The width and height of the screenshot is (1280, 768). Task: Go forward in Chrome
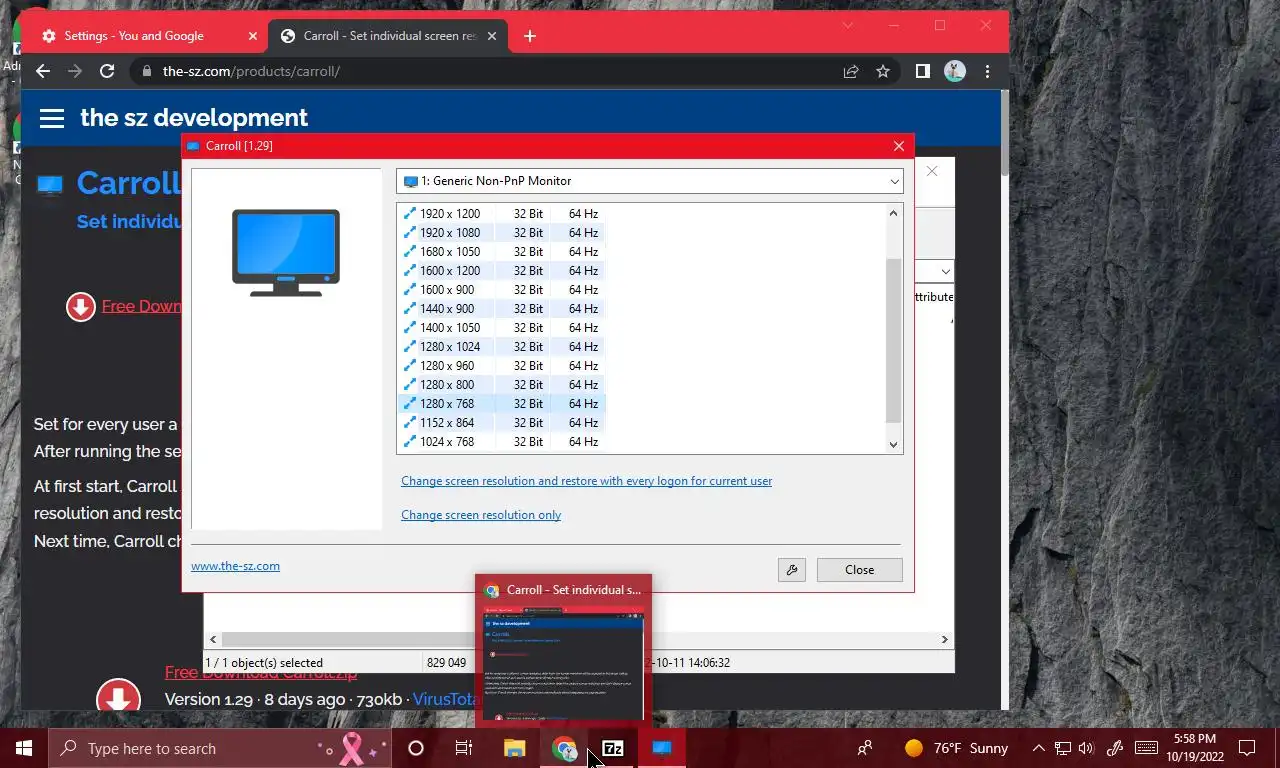[74, 71]
